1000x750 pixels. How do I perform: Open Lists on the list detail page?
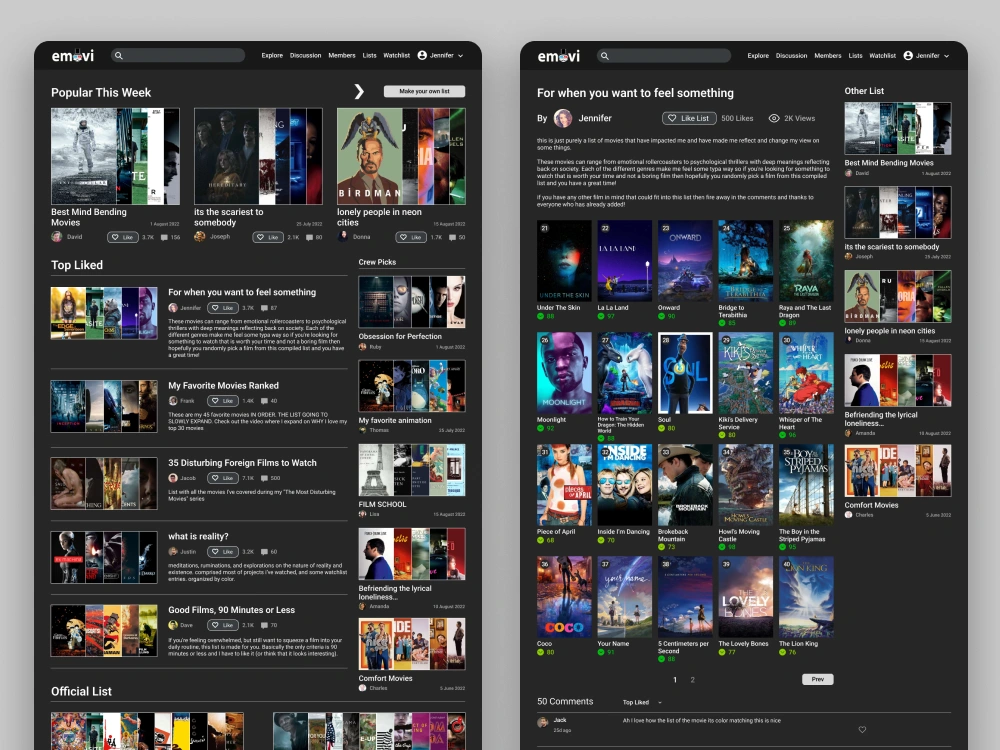pyautogui.click(x=855, y=56)
